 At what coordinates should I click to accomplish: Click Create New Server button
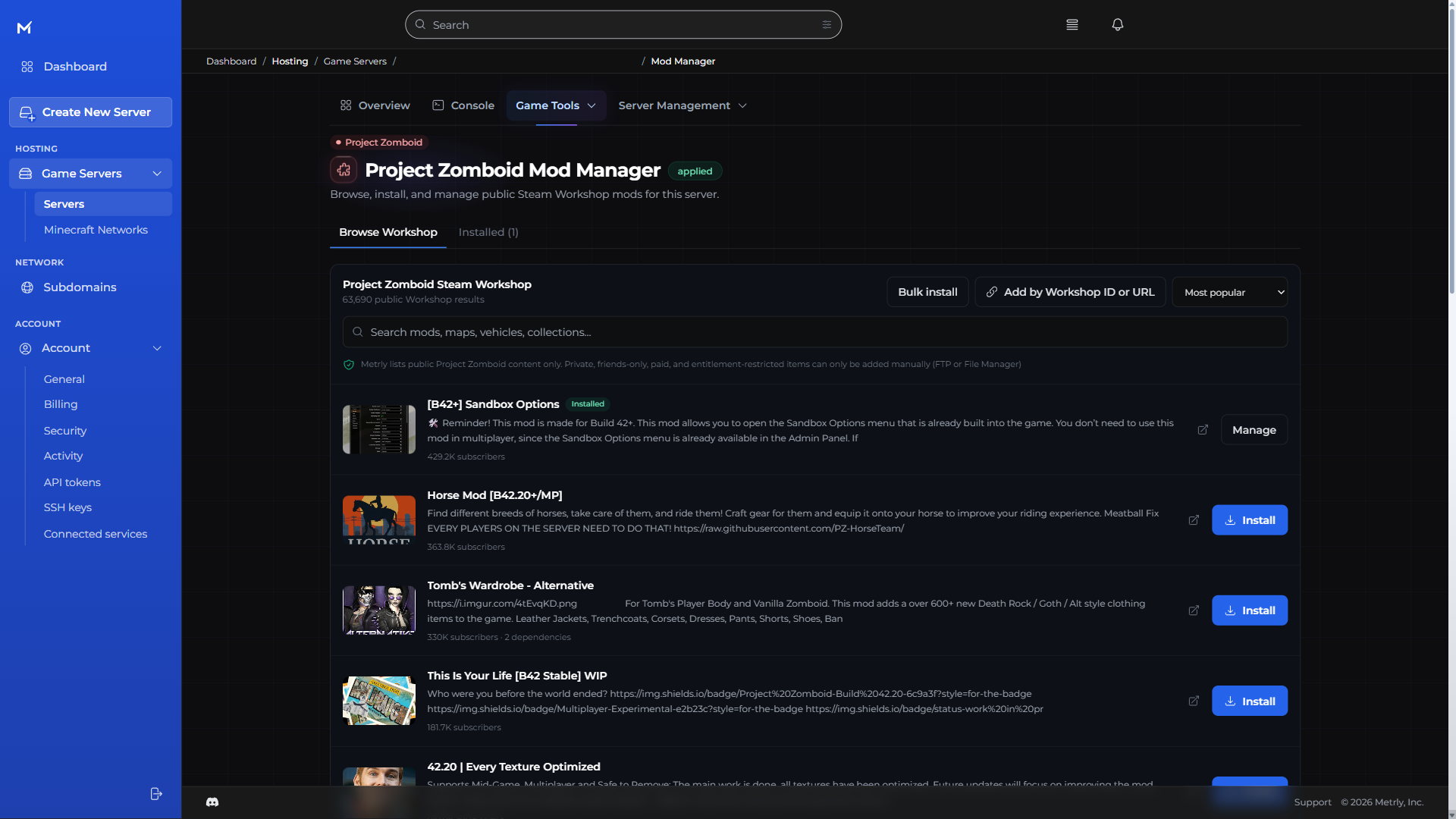(90, 112)
